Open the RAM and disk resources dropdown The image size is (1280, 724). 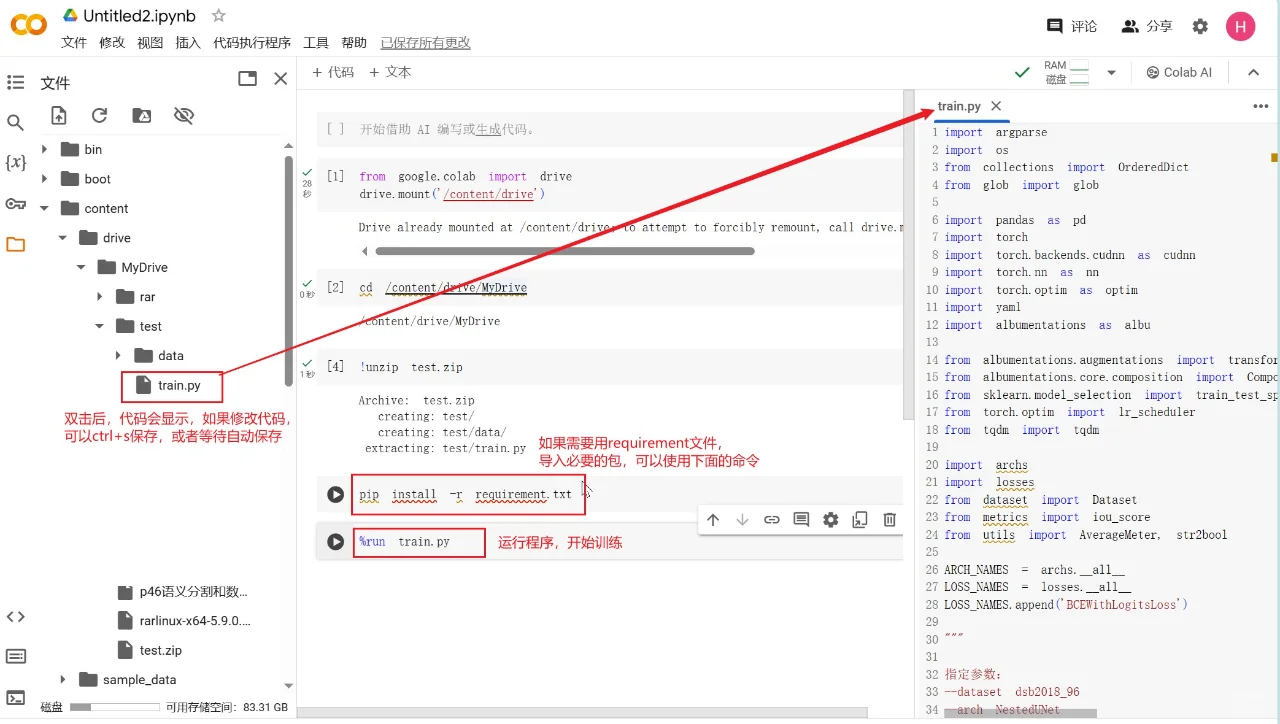(1111, 73)
